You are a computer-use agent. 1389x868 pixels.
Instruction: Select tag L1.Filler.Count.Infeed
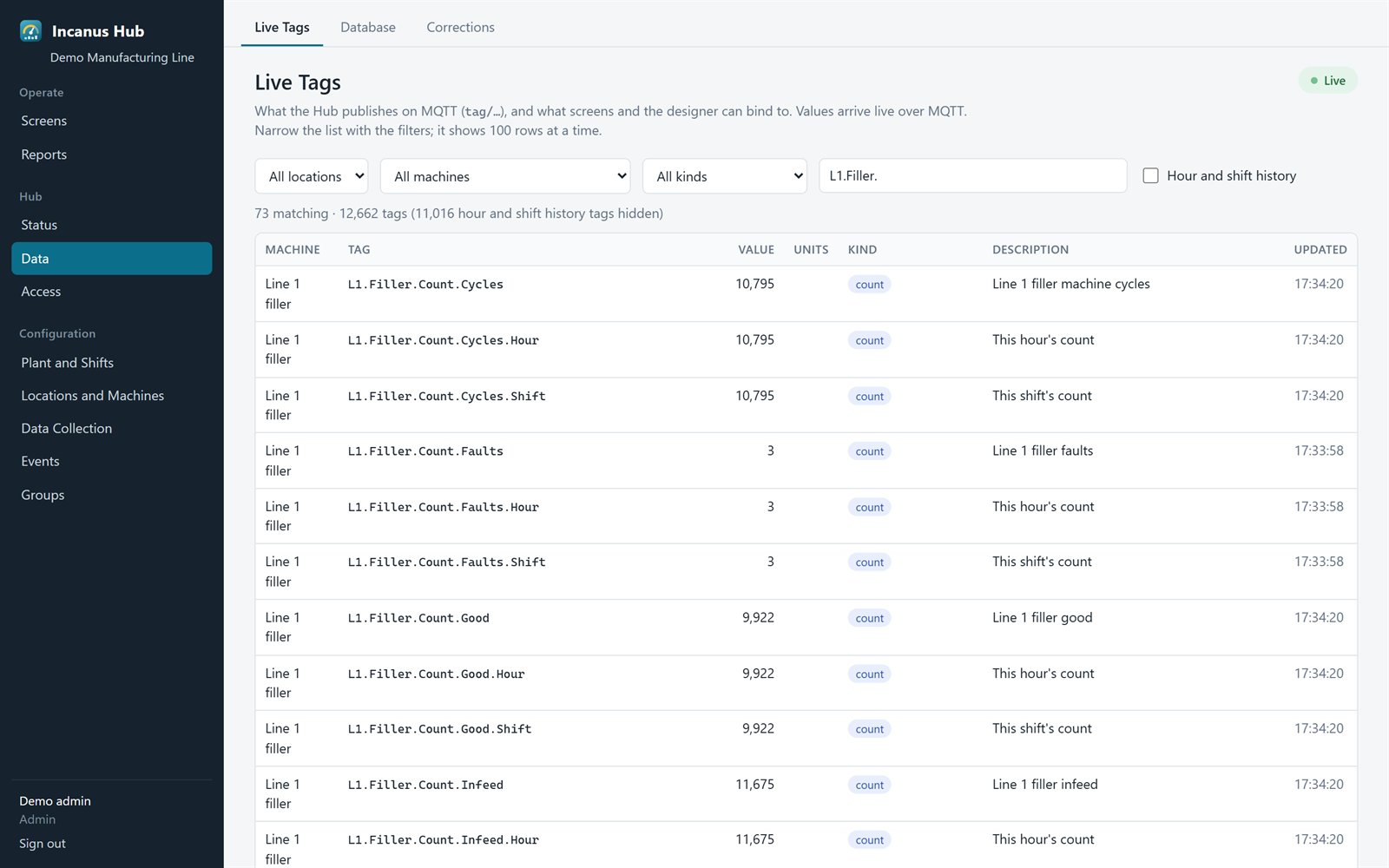click(425, 785)
